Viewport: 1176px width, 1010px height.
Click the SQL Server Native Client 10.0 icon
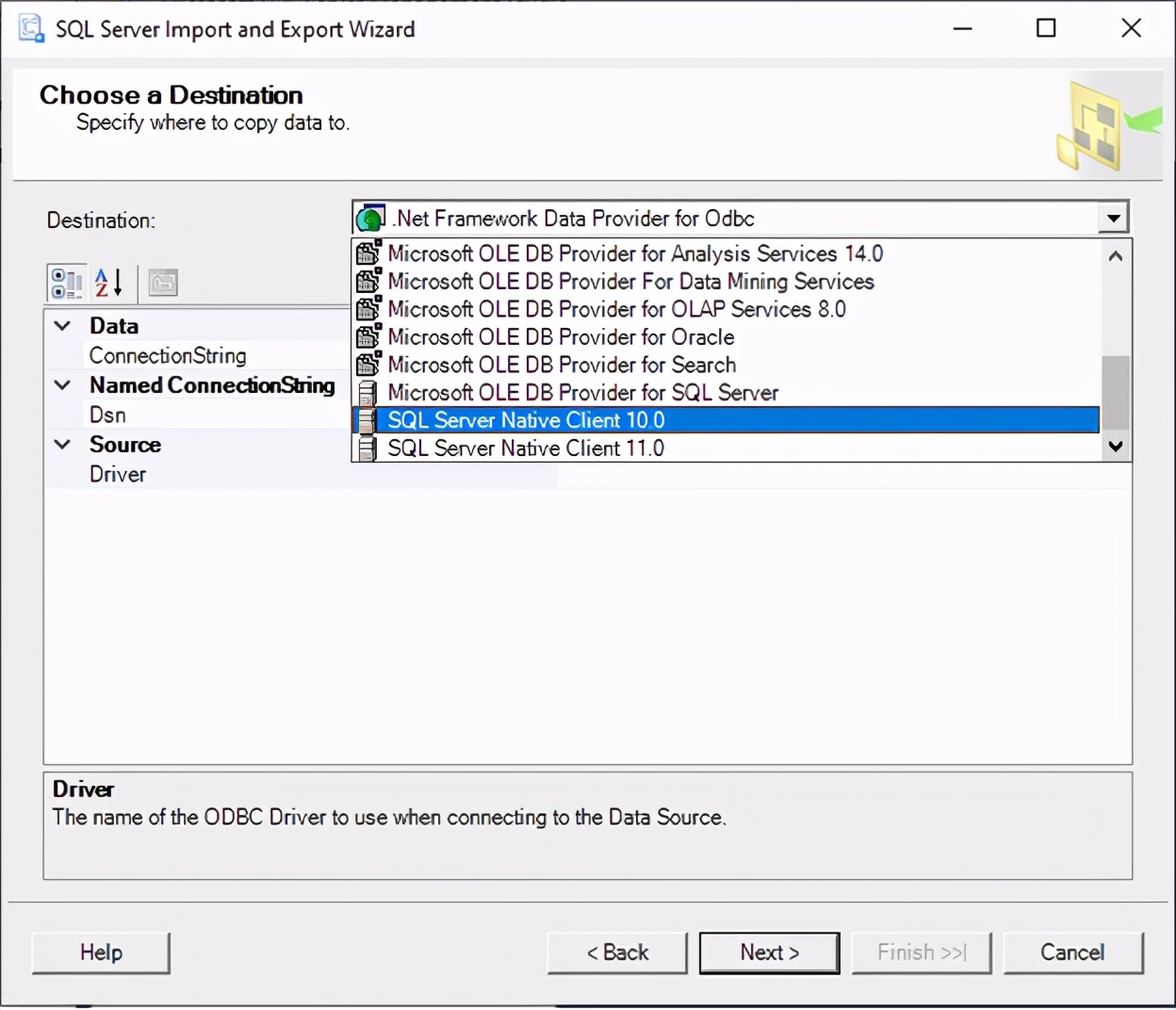[368, 420]
